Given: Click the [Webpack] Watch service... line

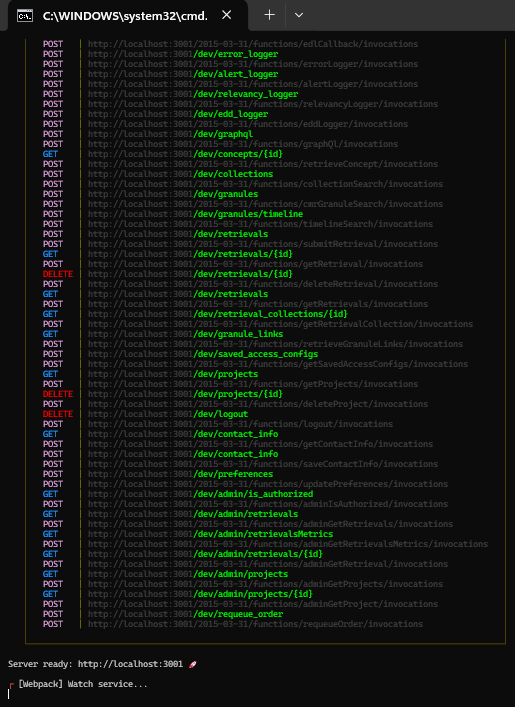Looking at the screenshot, I should pyautogui.click(x=83, y=684).
